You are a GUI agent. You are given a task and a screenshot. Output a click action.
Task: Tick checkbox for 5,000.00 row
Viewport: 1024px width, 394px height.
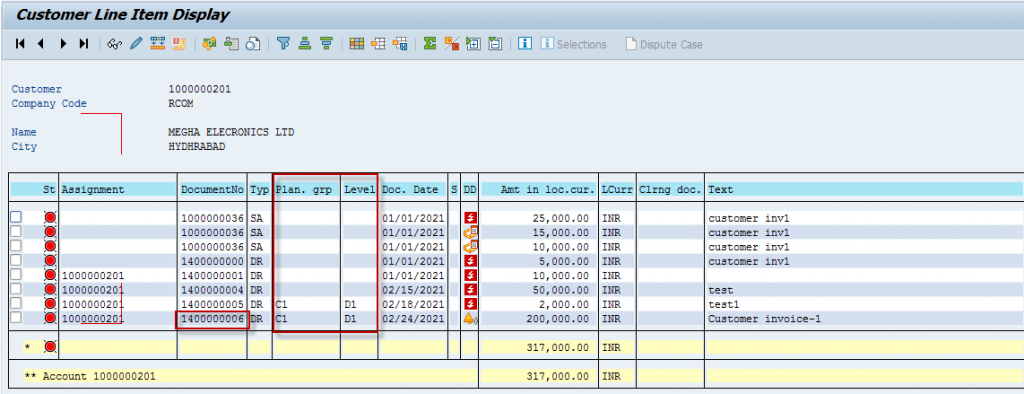[16, 260]
